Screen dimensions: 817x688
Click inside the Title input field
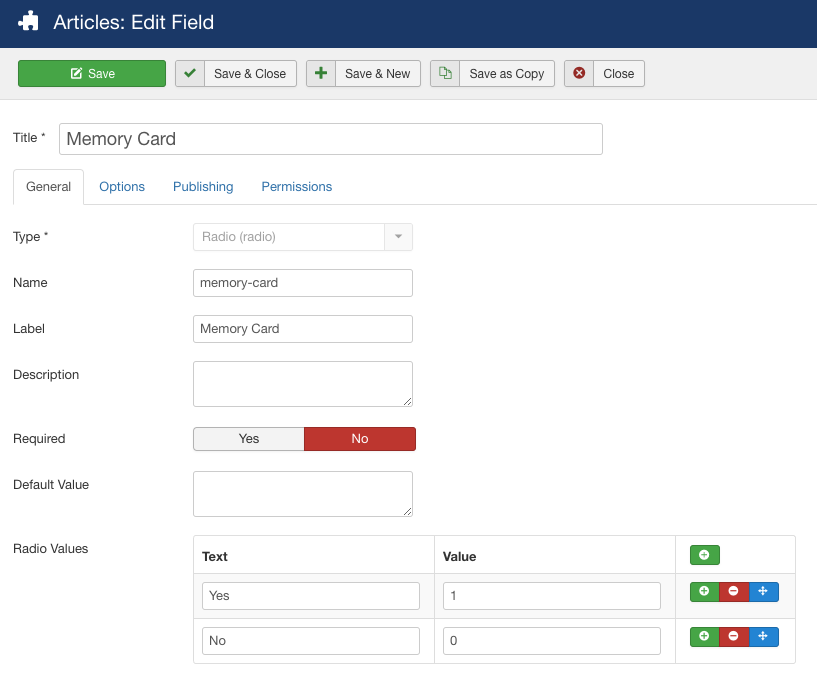click(330, 138)
